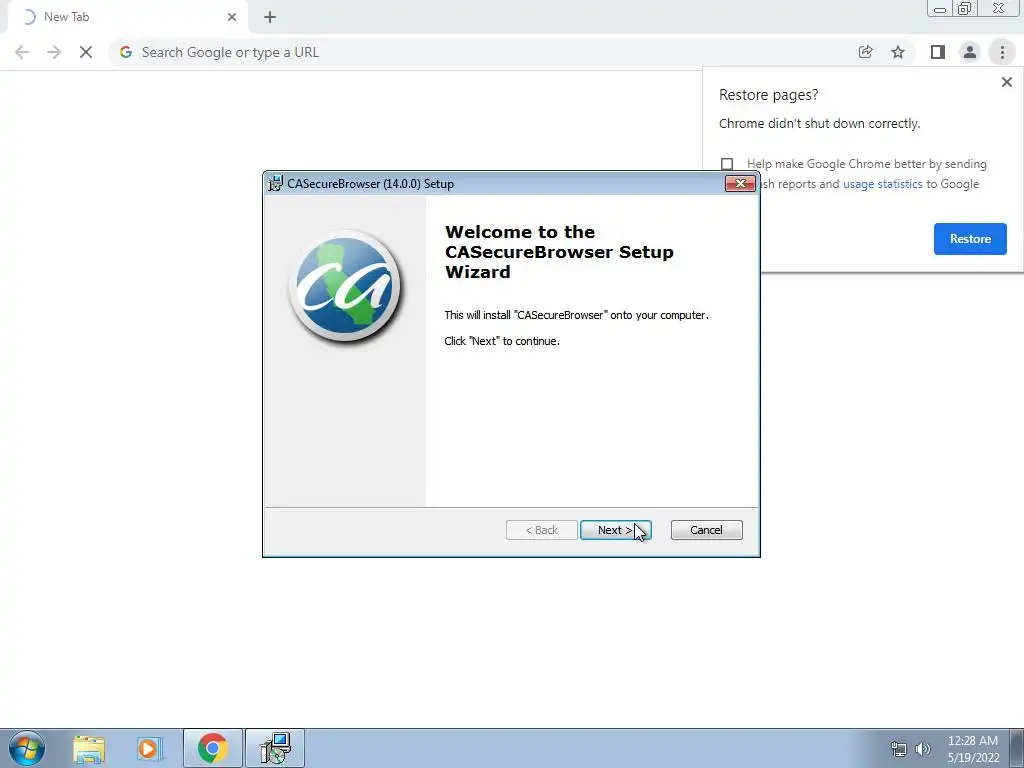Switch to Chrome in taskbar
The width and height of the screenshot is (1024, 768).
[x=212, y=748]
